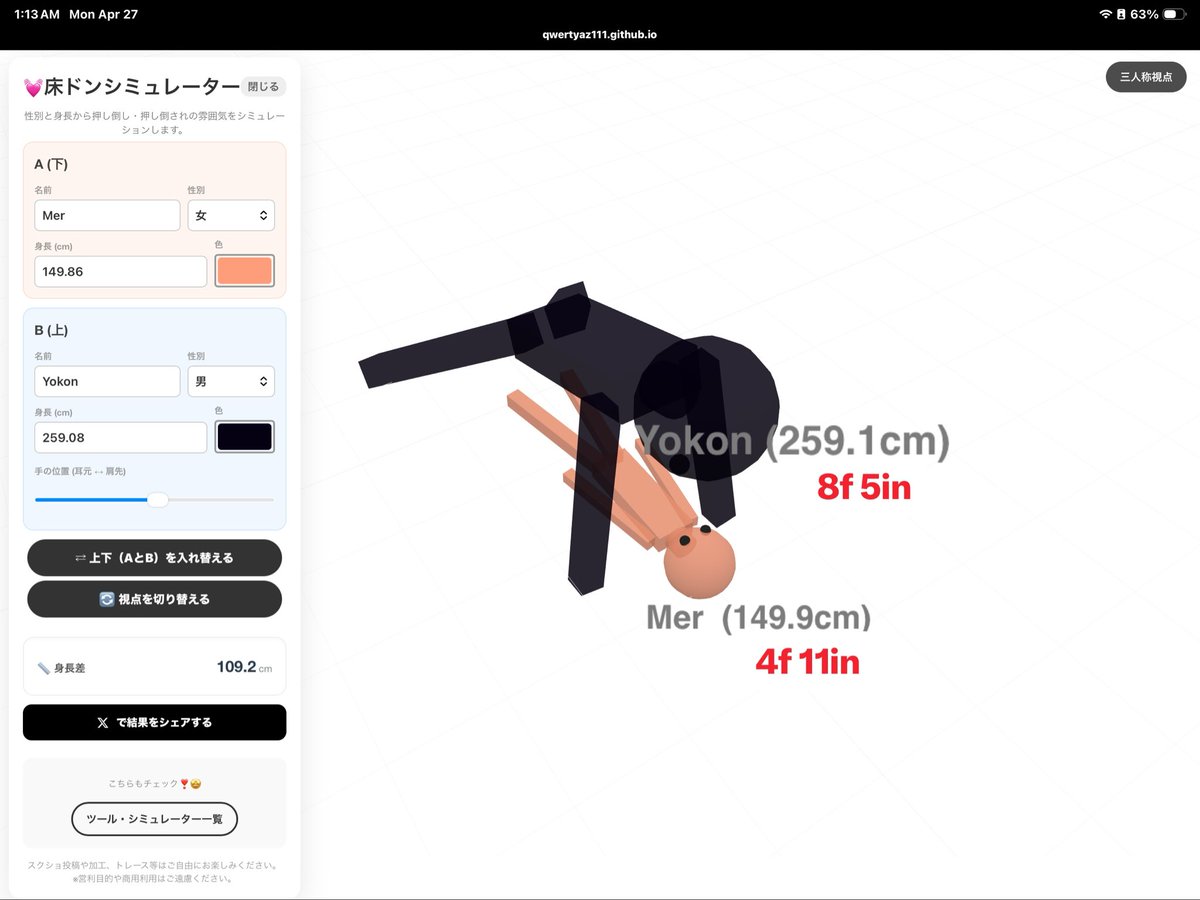Adjust the 手の位置 hand position slider

pos(154,499)
